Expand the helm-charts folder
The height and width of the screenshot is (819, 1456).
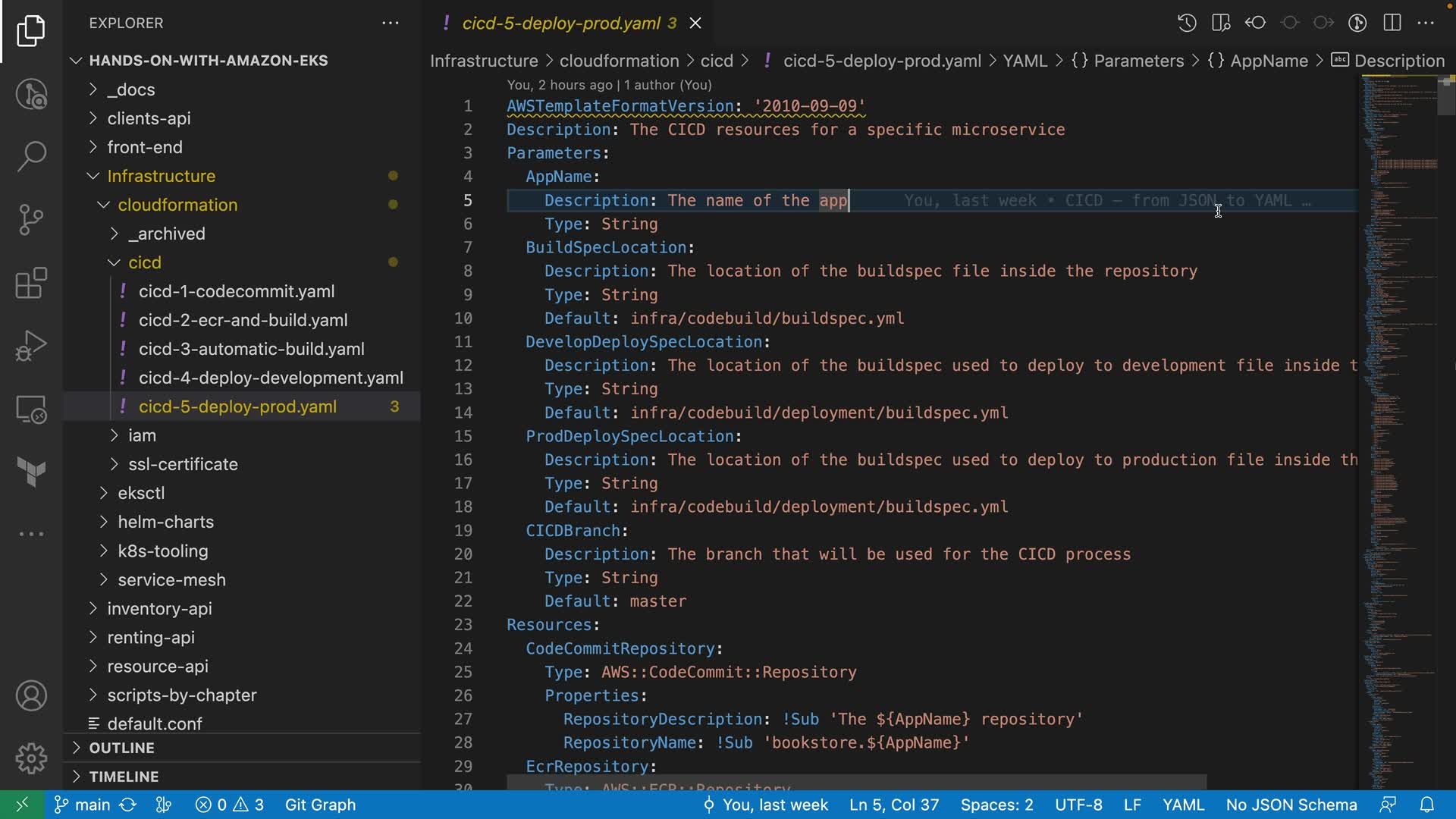[x=165, y=522]
